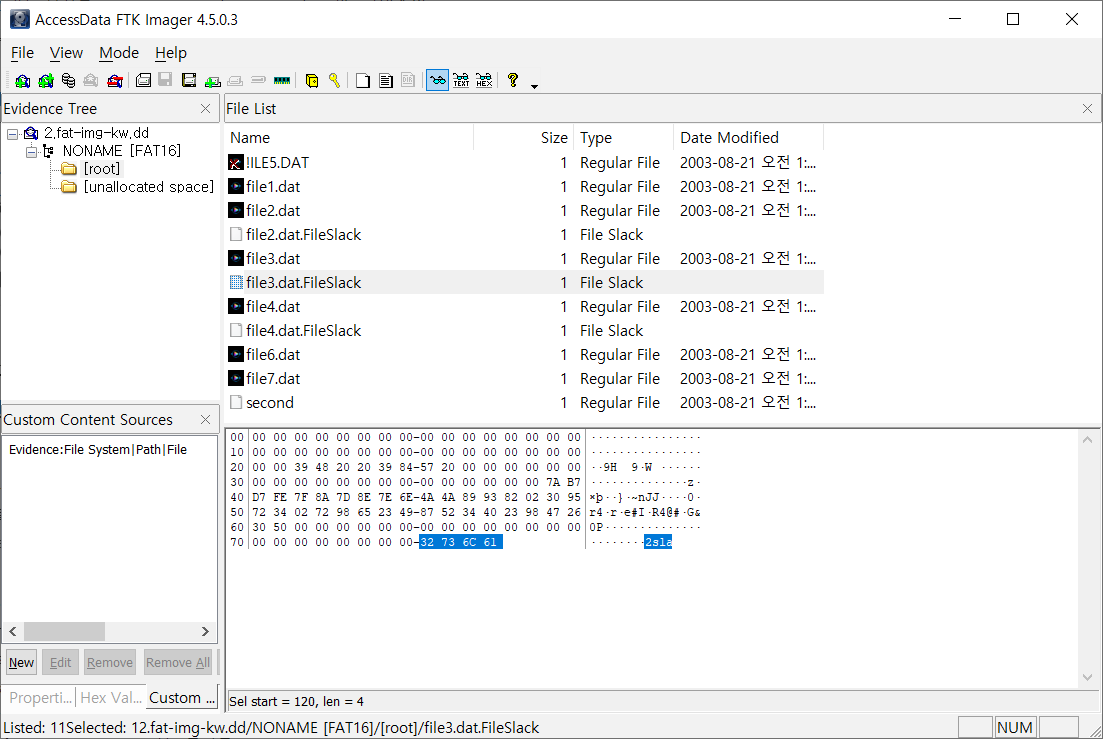Image resolution: width=1103 pixels, height=739 pixels.
Task: Click the custom content horizontal scrollbar thumb
Action: (64, 631)
